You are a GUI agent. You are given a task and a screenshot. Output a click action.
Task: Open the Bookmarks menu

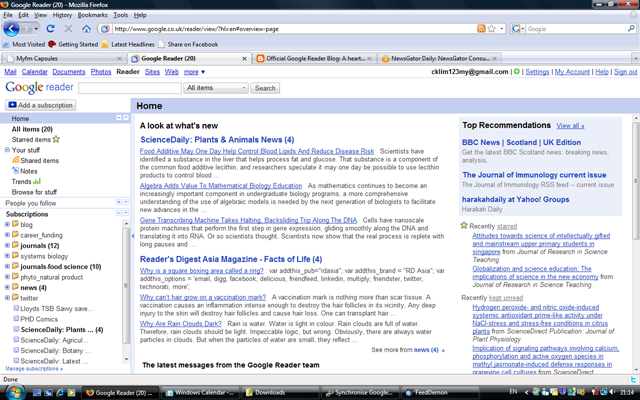(92, 15)
